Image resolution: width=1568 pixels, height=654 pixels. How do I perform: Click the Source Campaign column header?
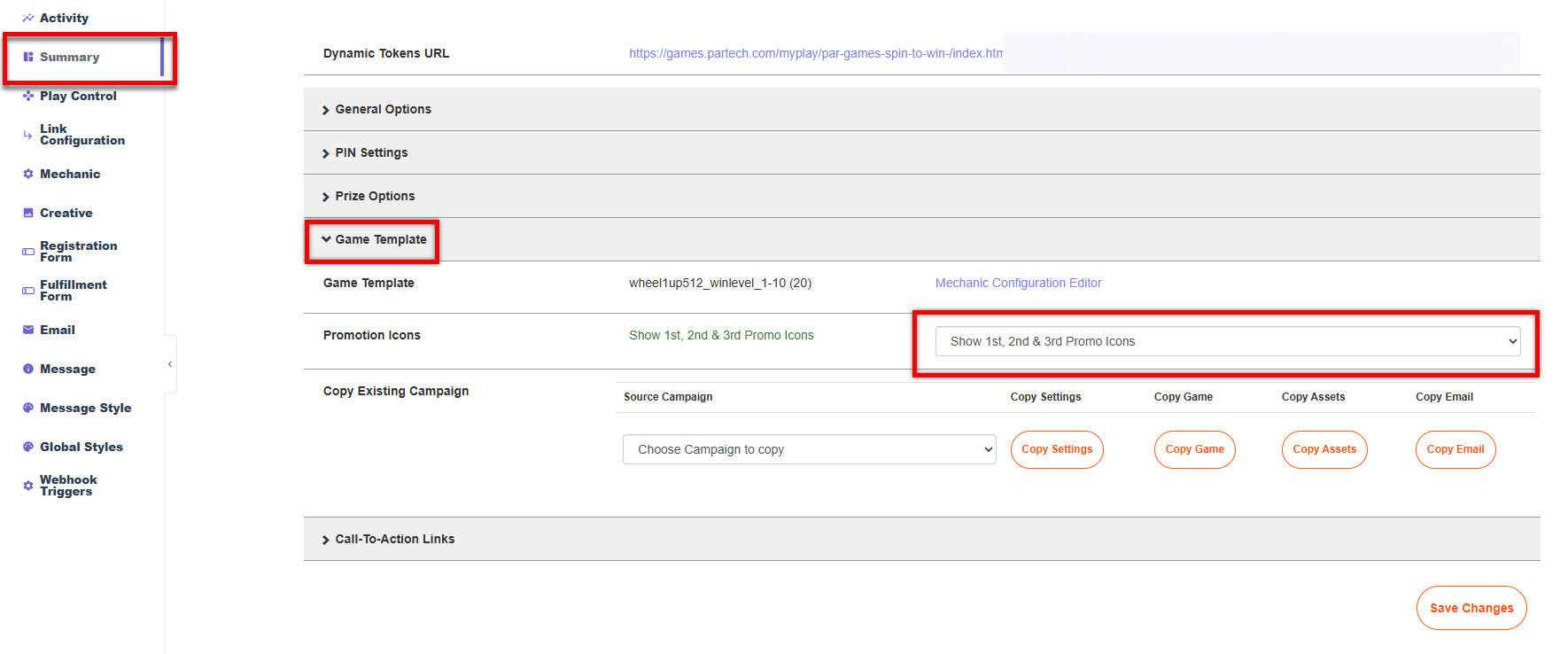[x=668, y=397]
